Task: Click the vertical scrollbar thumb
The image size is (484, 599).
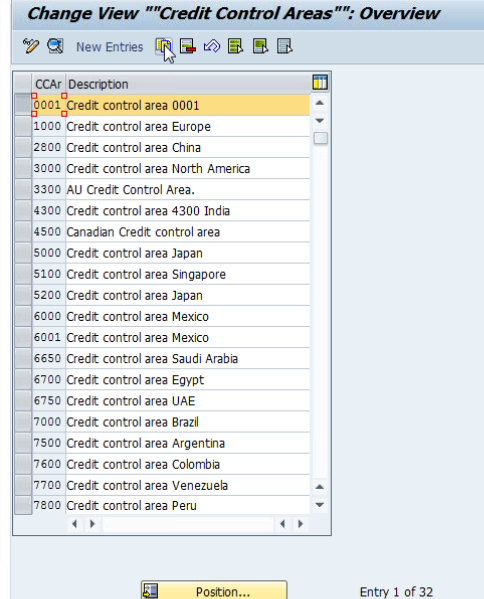Action: [x=321, y=138]
